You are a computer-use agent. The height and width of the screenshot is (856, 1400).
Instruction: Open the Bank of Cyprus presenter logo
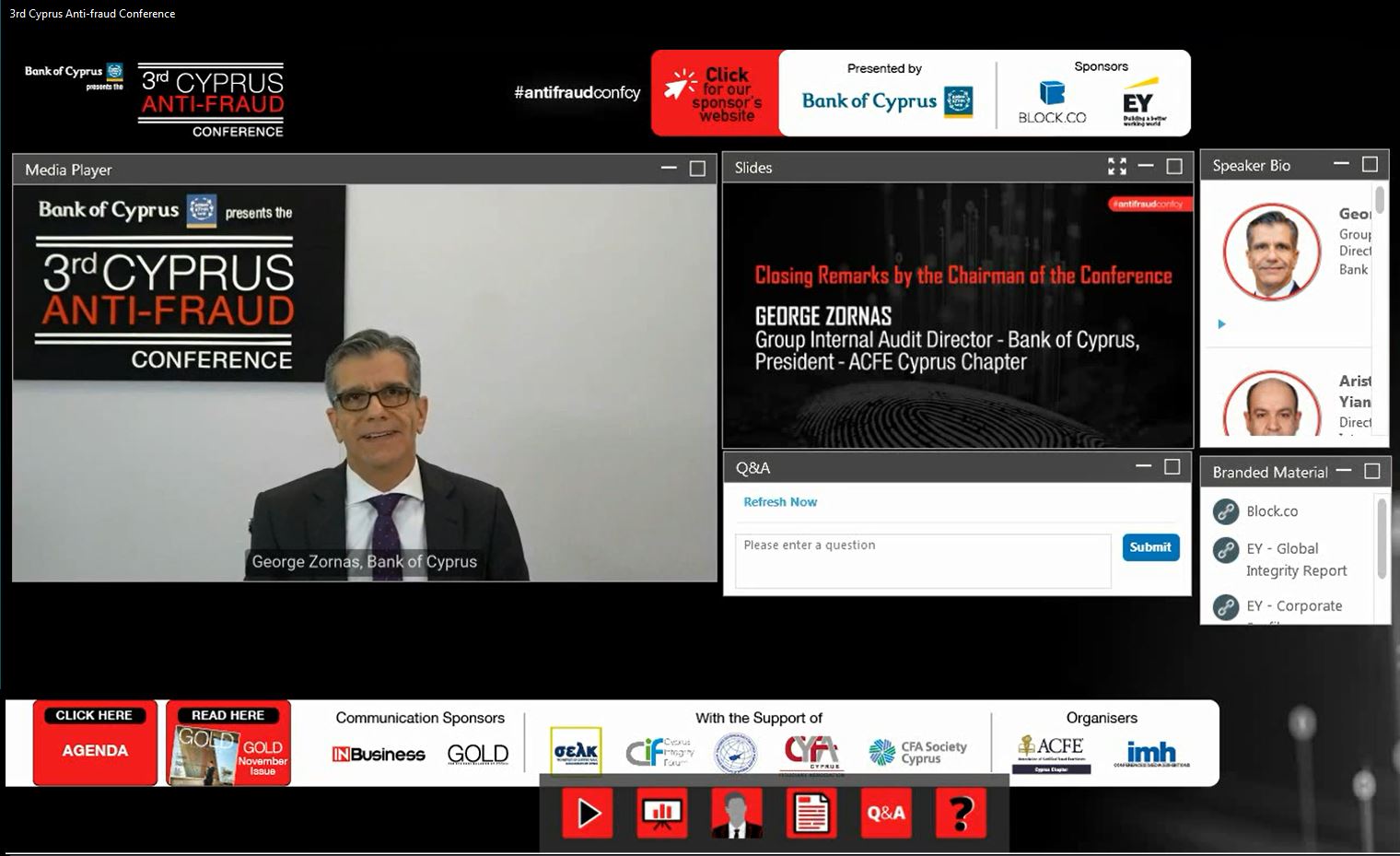coord(887,100)
